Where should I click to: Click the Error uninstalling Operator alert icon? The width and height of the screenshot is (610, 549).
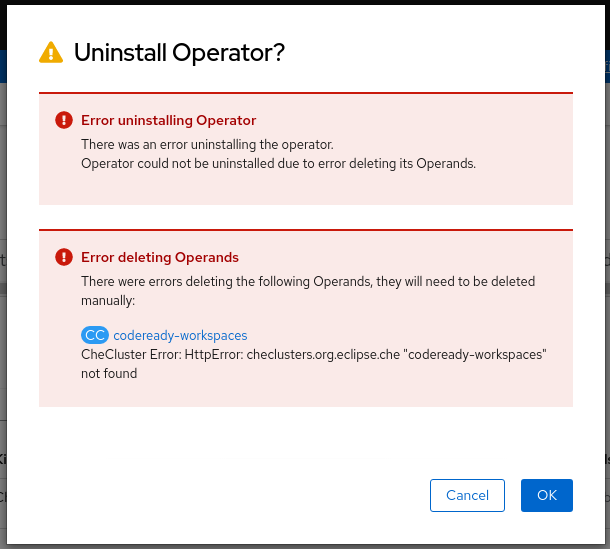pos(64,120)
